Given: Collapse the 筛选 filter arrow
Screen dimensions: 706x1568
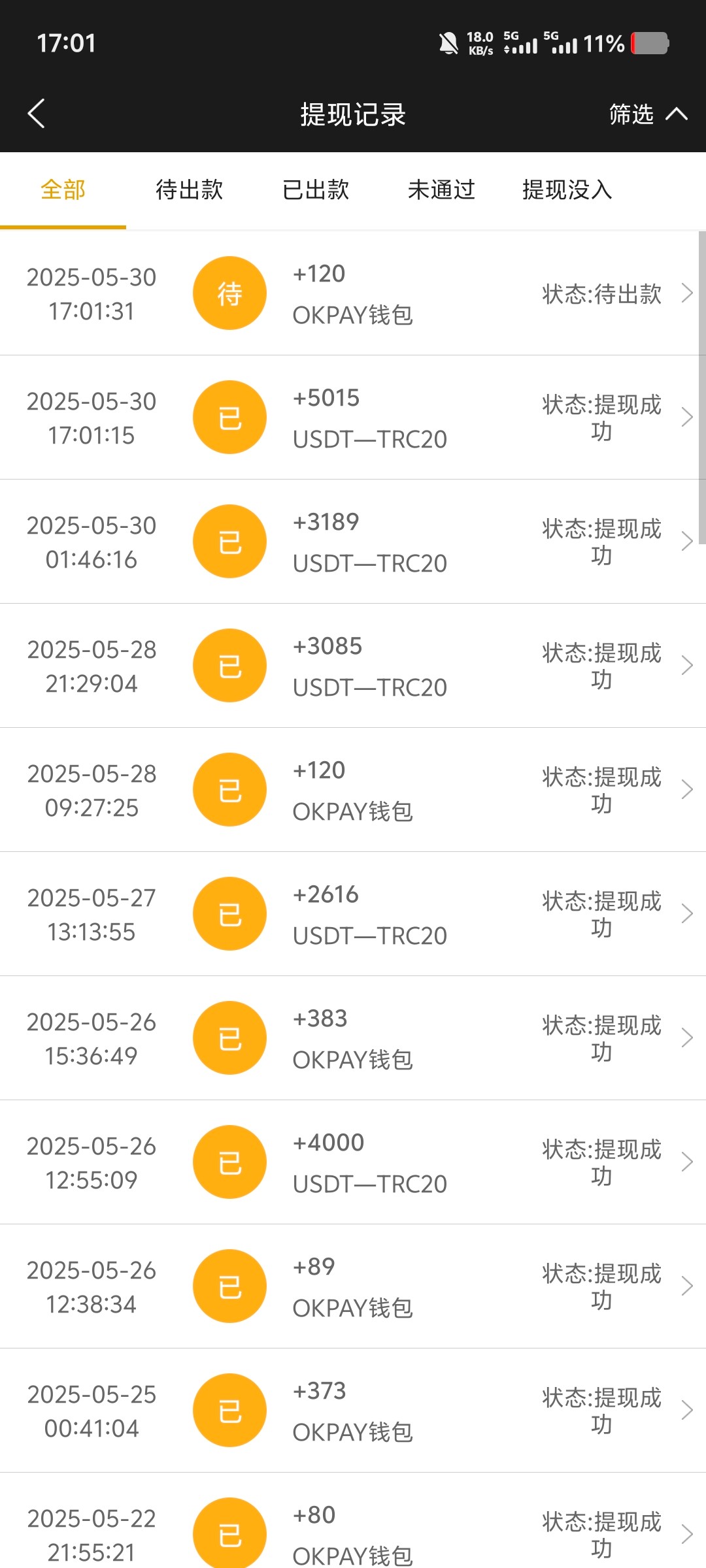Looking at the screenshot, I should click(677, 114).
